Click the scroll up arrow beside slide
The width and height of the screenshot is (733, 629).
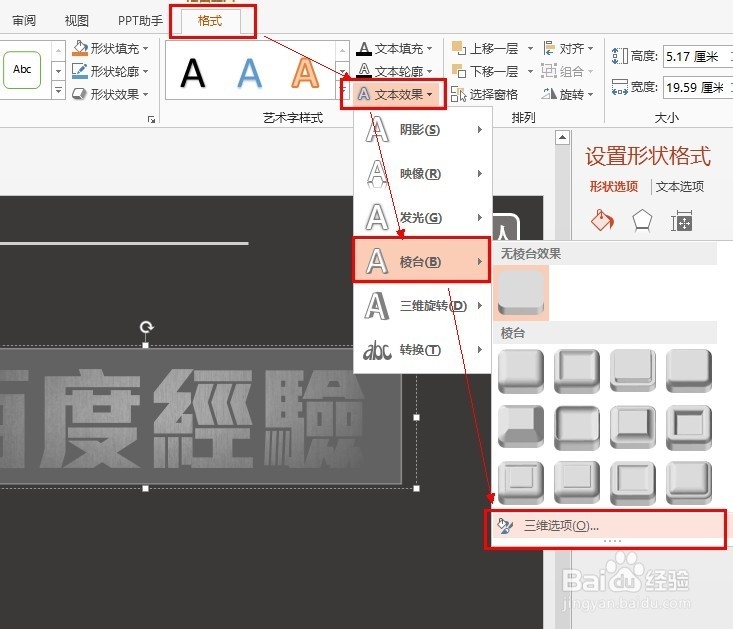point(562,137)
